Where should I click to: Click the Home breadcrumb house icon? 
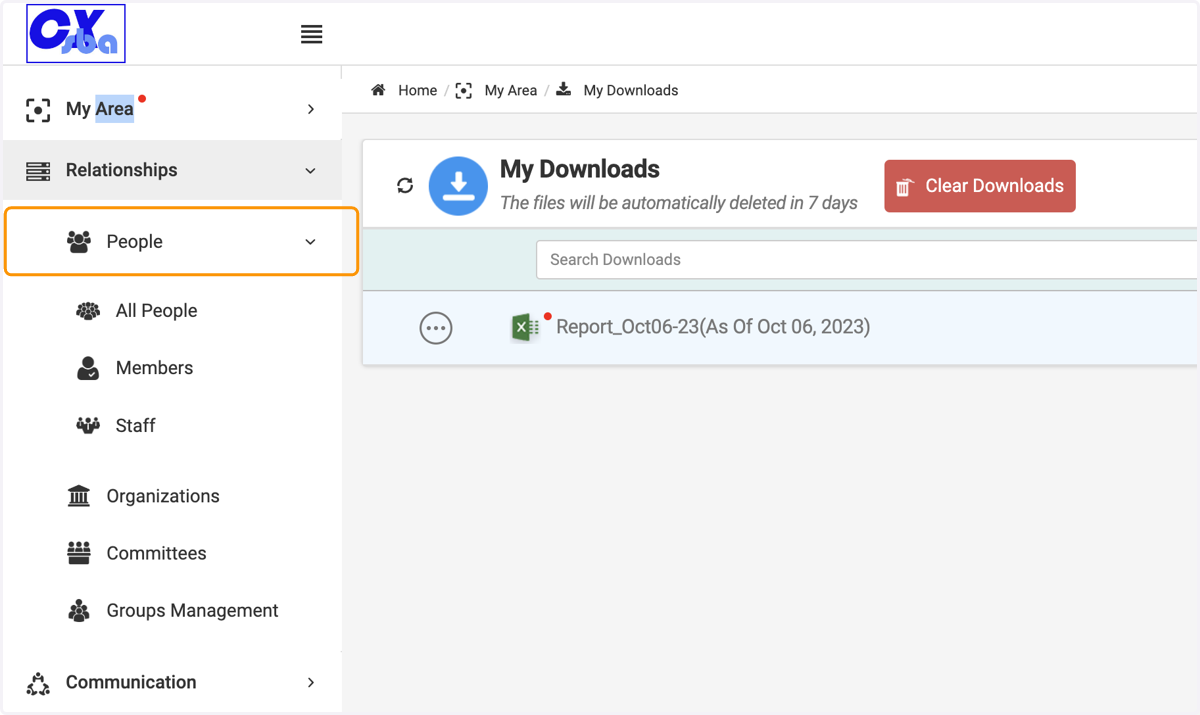coord(378,90)
